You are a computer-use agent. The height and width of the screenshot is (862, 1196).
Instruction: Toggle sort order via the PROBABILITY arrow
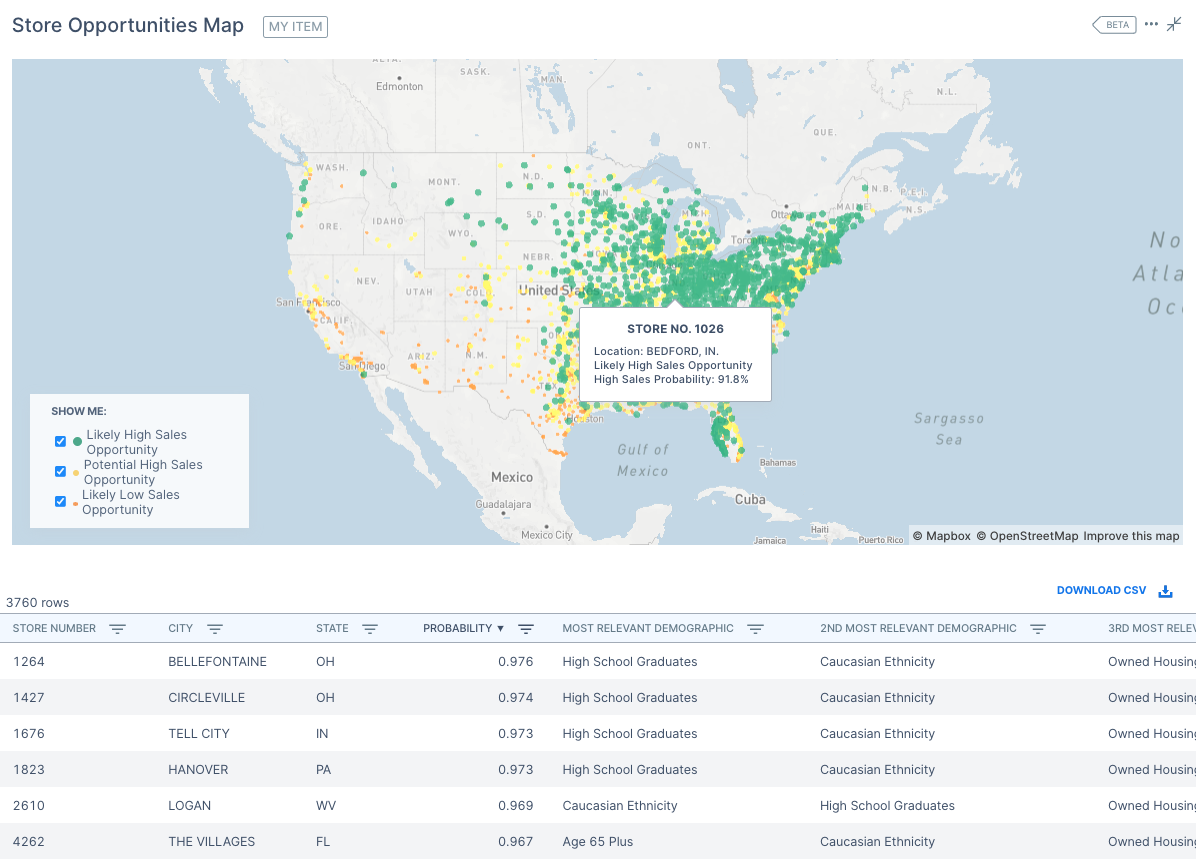pos(500,628)
